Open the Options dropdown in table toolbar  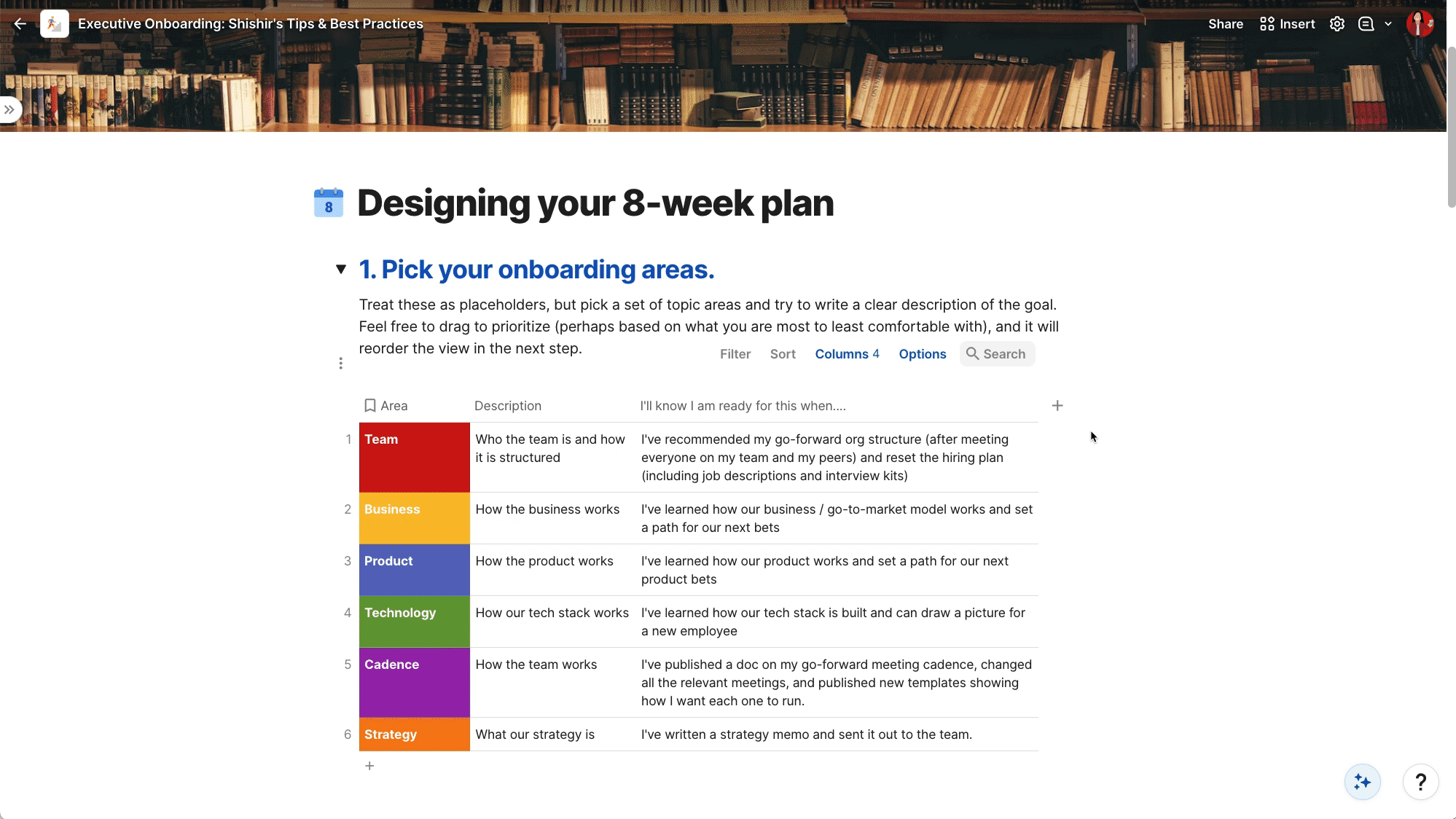922,353
